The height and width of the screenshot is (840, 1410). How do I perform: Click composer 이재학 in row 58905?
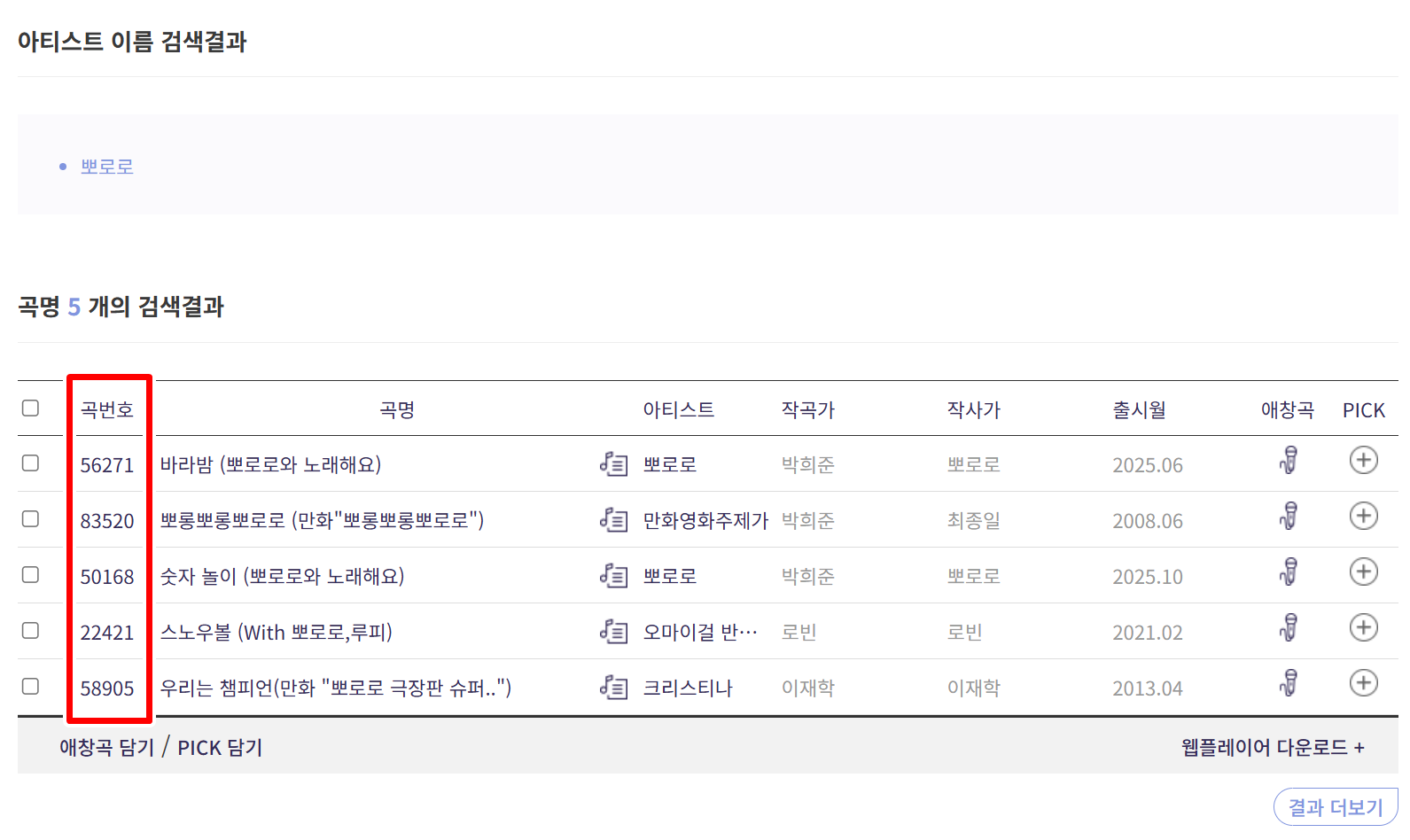pos(808,688)
